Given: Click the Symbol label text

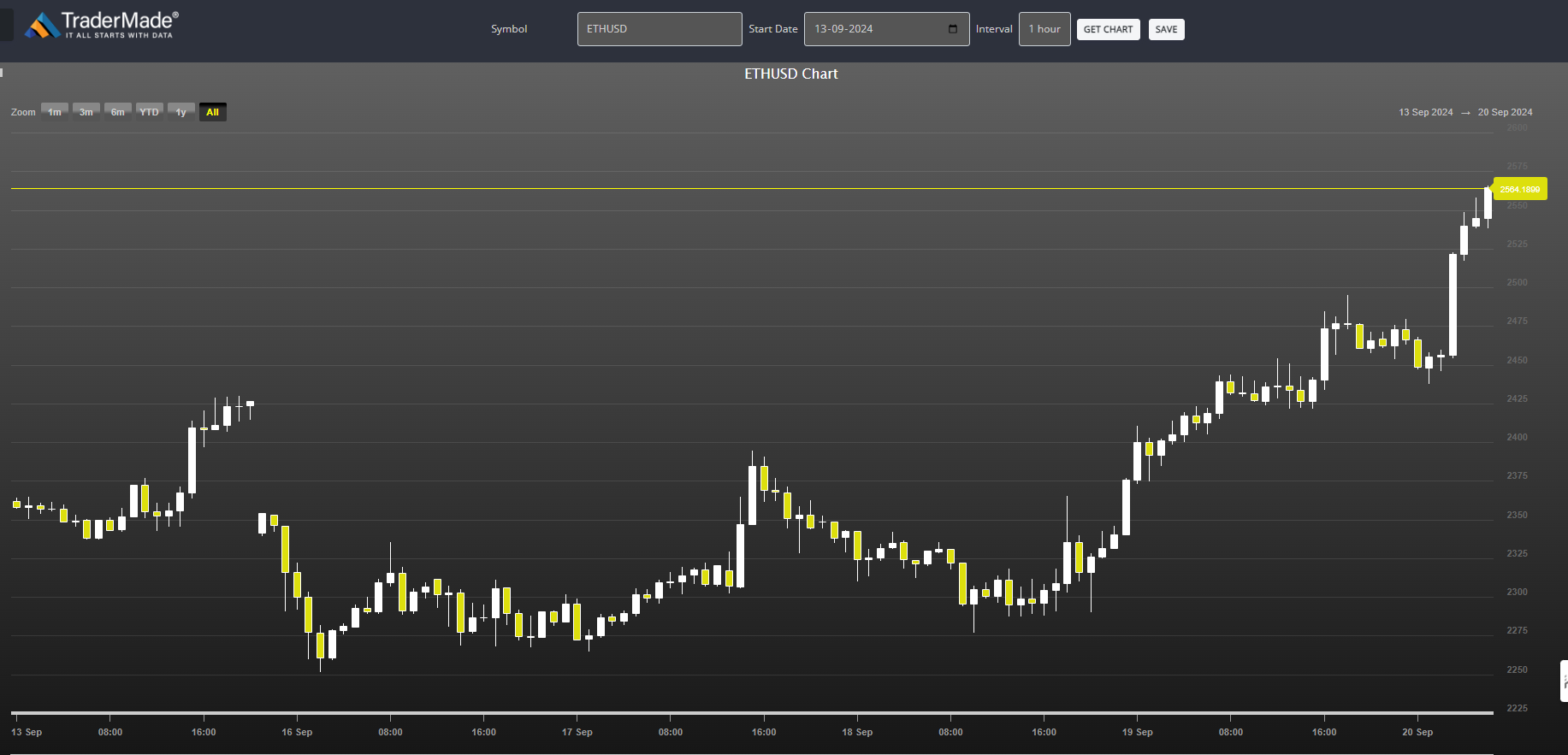Looking at the screenshot, I should (509, 29).
